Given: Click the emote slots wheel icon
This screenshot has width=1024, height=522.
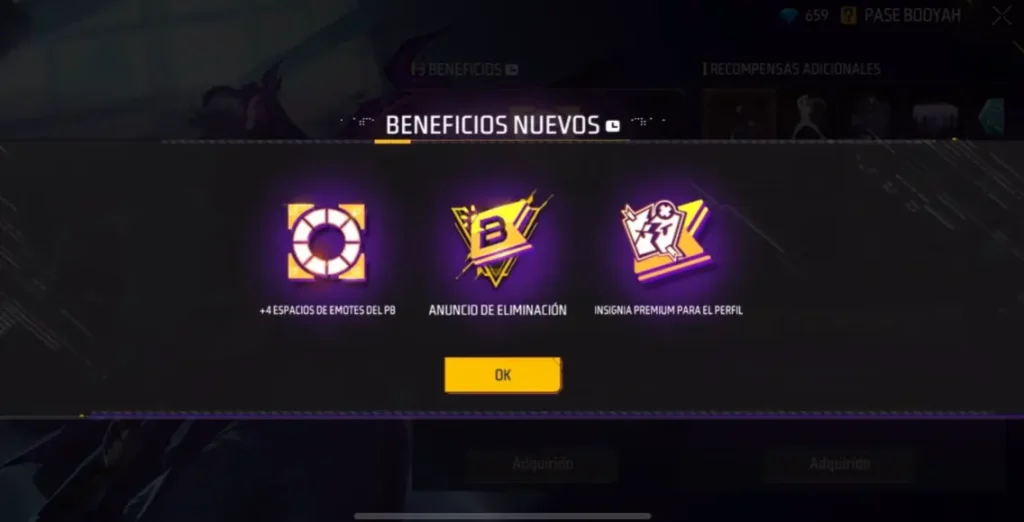Looking at the screenshot, I should [327, 242].
